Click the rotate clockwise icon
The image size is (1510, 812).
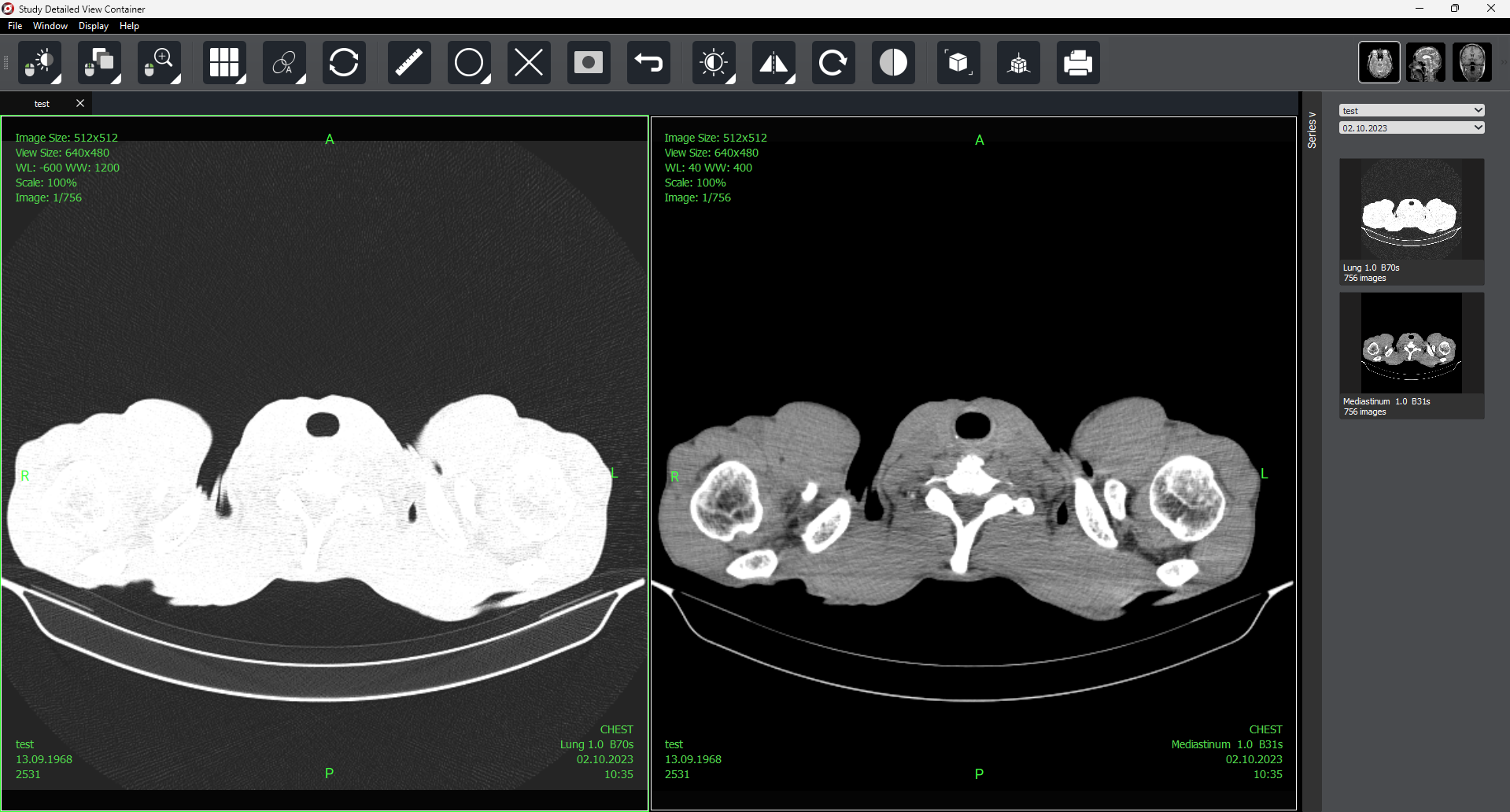(833, 62)
